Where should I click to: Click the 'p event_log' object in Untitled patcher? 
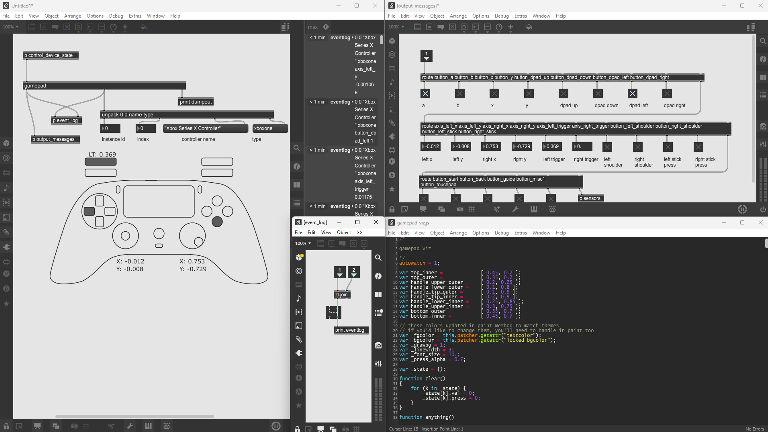pos(67,120)
